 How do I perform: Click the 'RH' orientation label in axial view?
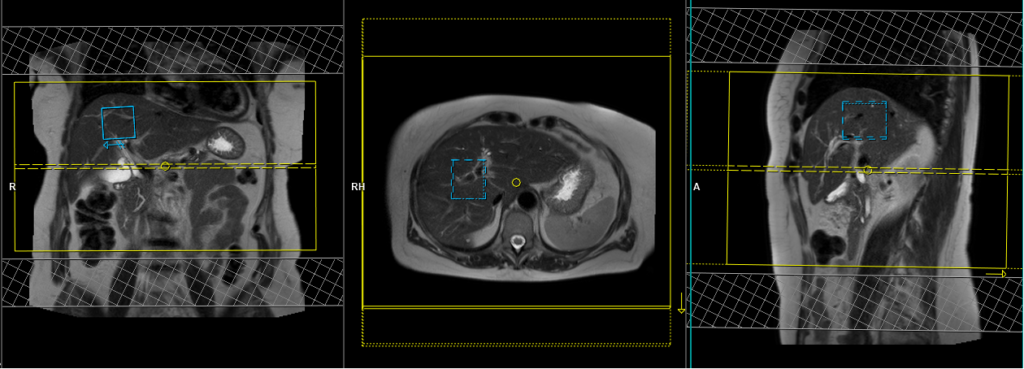358,187
